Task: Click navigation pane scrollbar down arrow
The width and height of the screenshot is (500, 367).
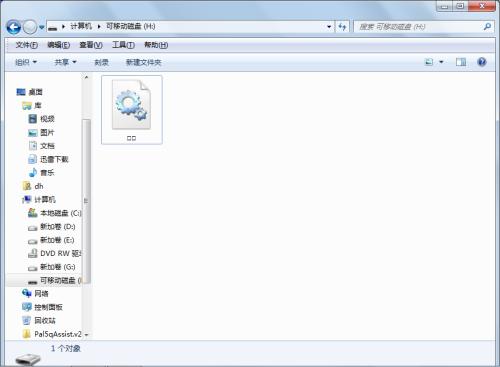Action: (86, 334)
